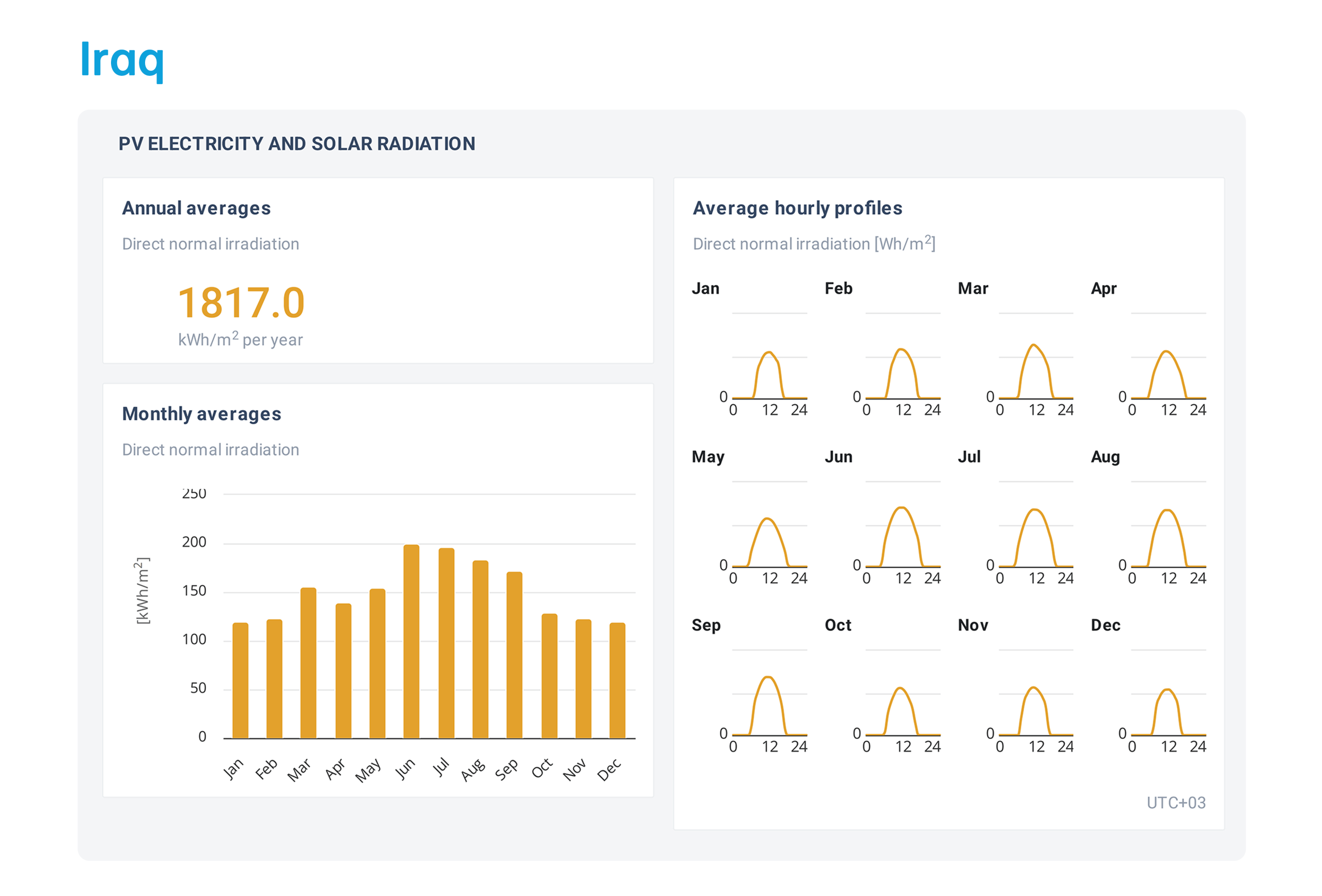Click the PV Electricity and Solar Radiation title
The image size is (1322, 896).
point(296,144)
